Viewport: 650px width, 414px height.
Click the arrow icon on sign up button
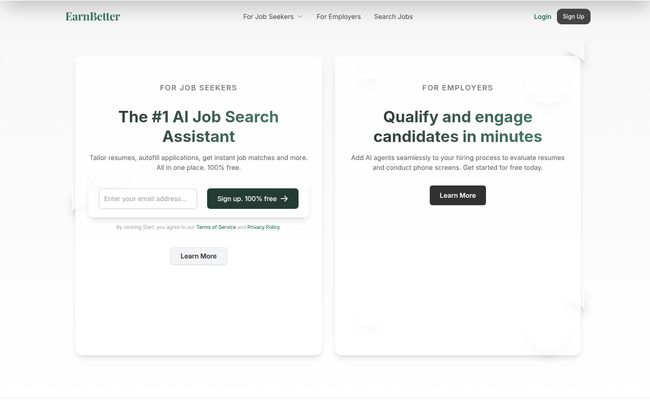(x=284, y=199)
